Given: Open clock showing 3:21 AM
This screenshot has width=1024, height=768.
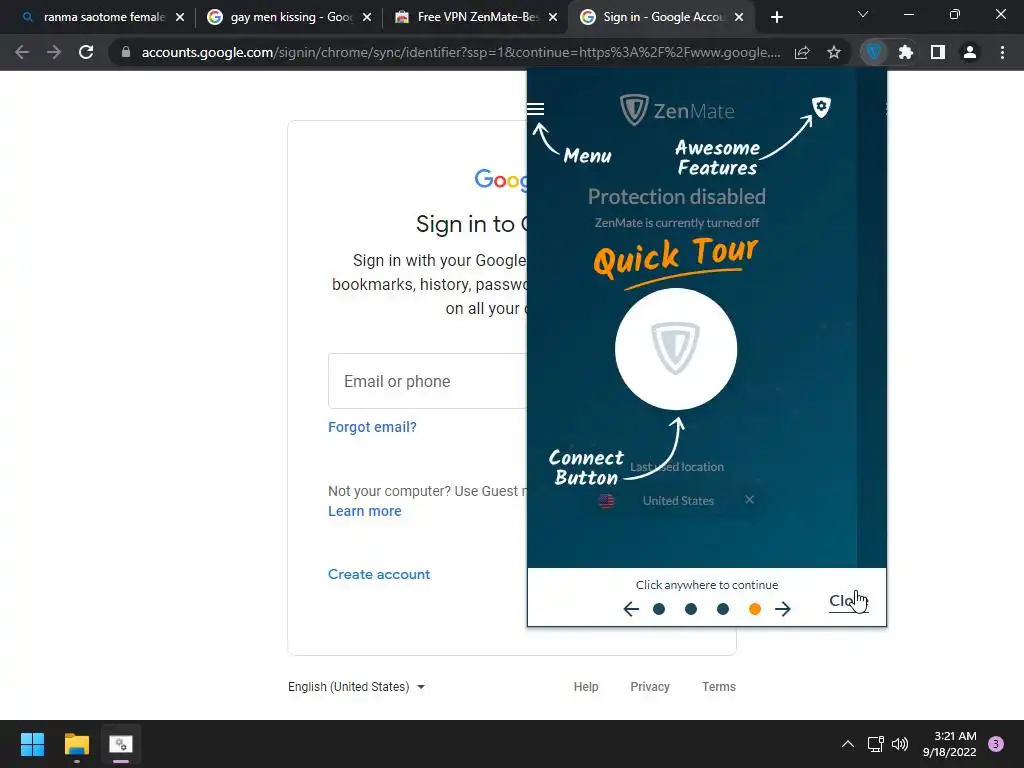Looking at the screenshot, I should (x=950, y=744).
